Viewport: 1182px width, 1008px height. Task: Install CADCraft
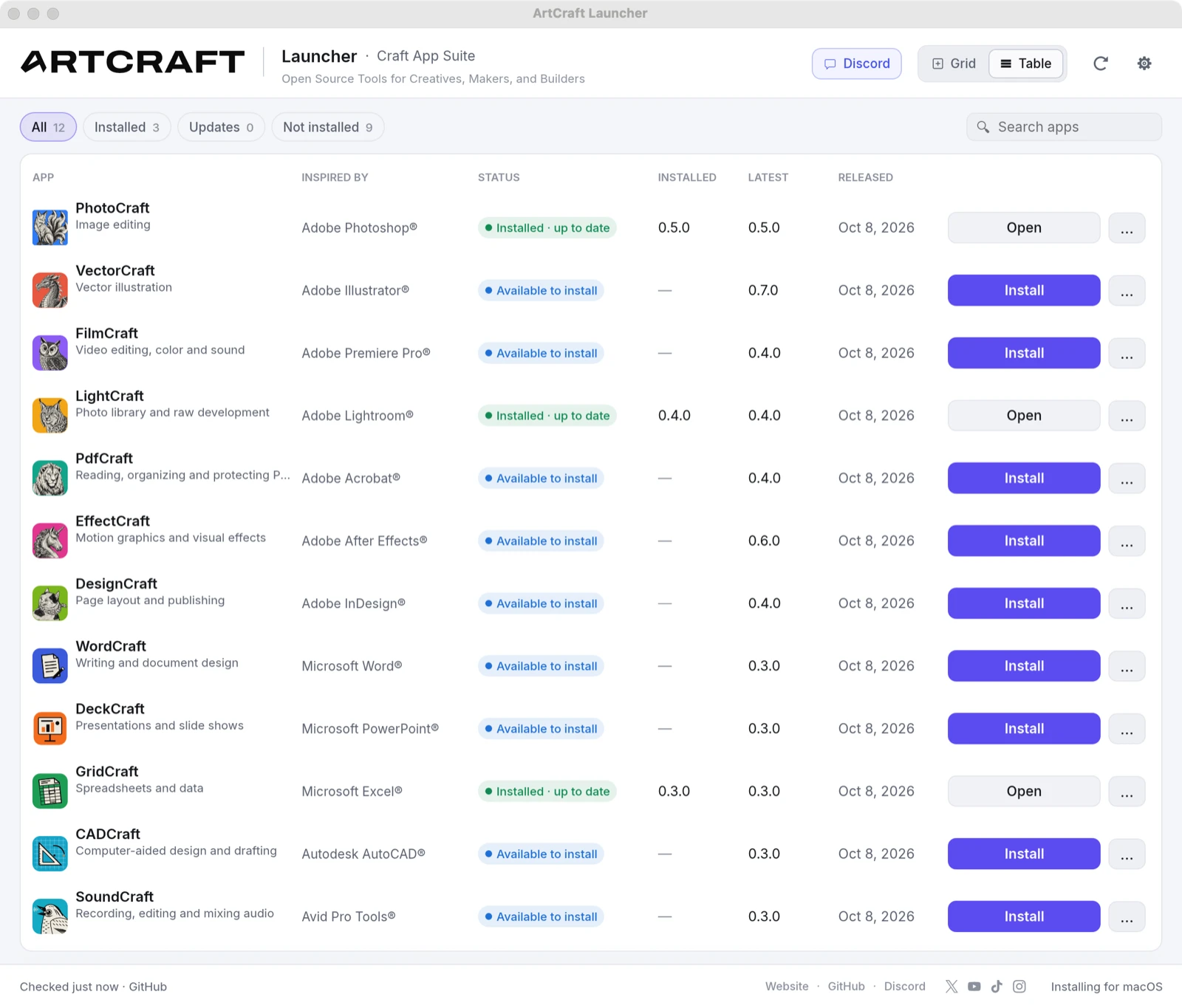(x=1024, y=854)
